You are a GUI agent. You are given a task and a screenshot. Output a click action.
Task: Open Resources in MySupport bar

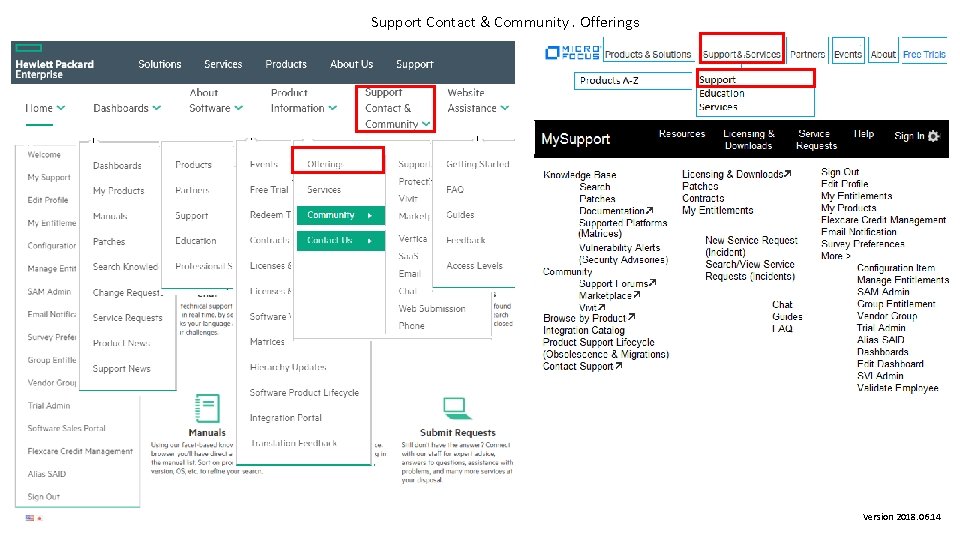(x=682, y=133)
